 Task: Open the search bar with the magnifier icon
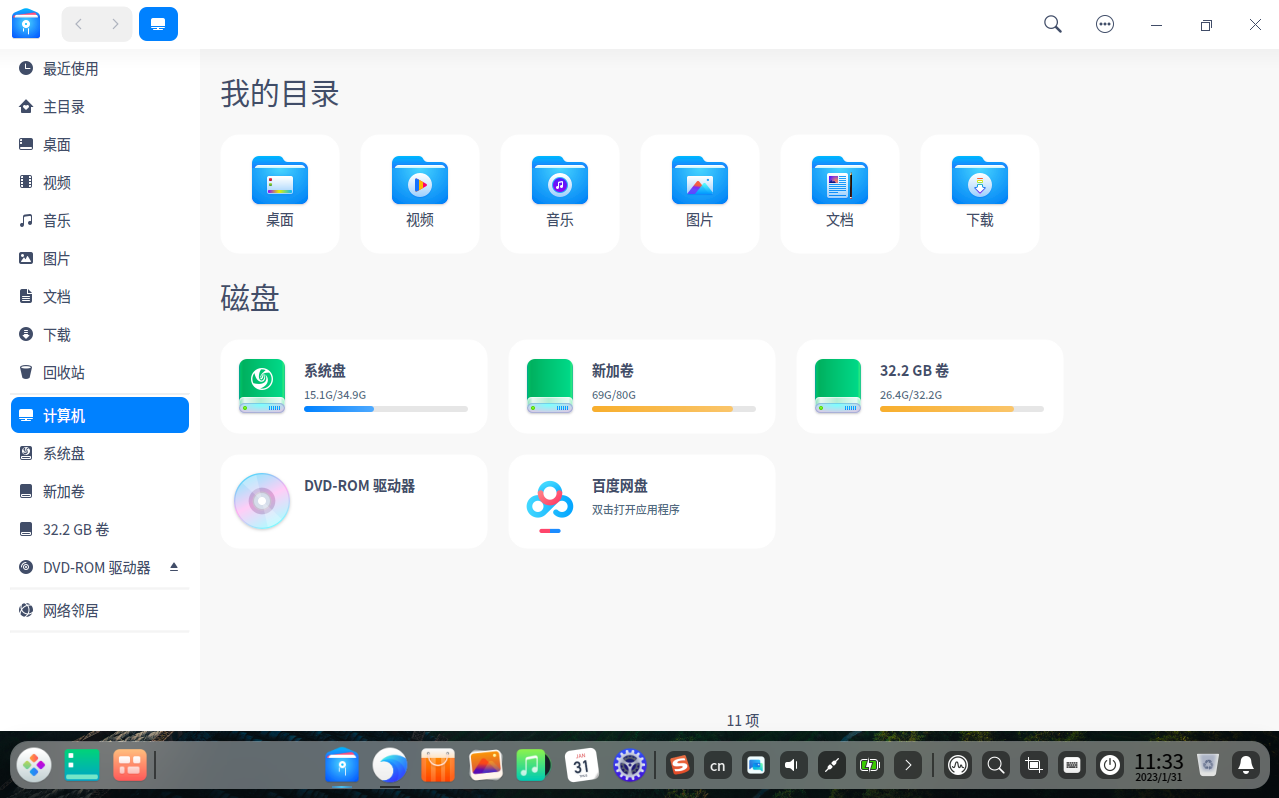coord(1052,23)
